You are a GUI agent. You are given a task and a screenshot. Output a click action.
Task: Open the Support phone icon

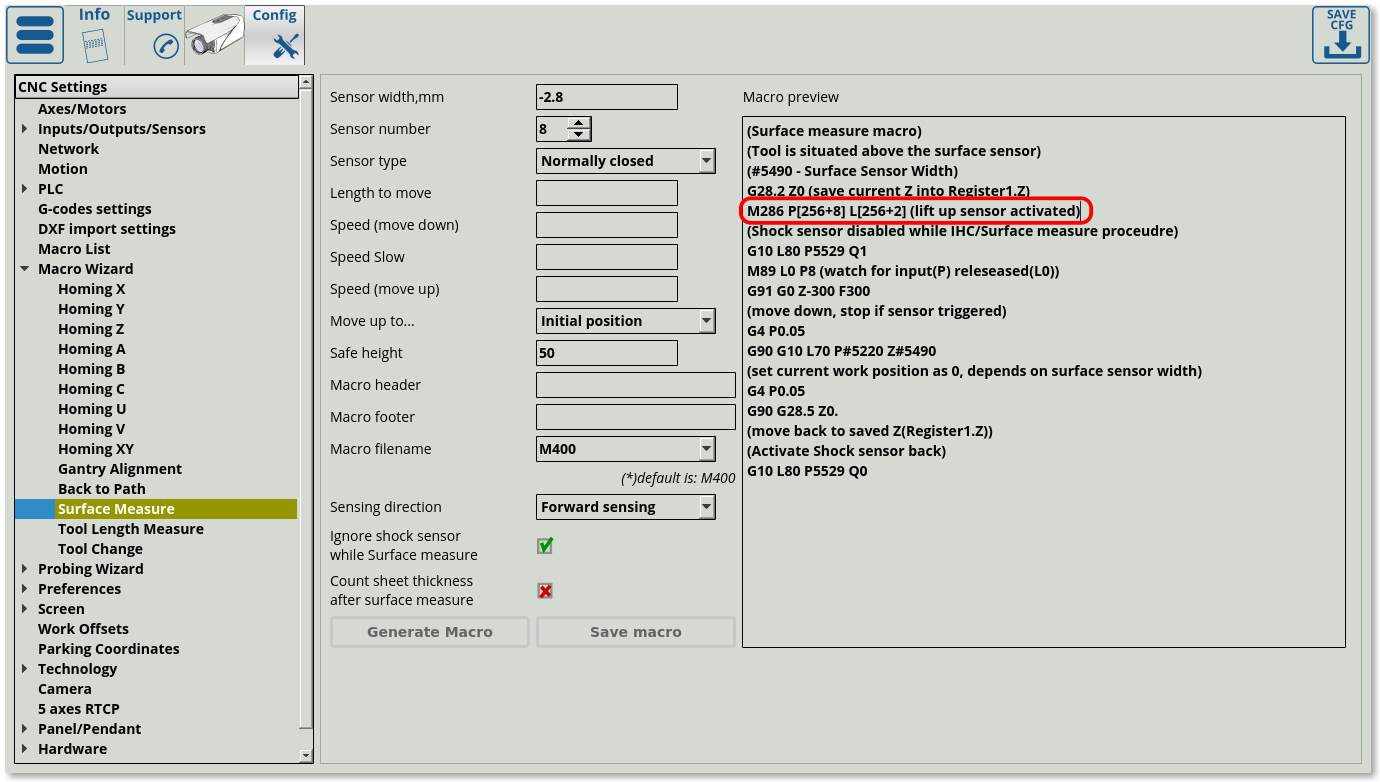pos(165,46)
